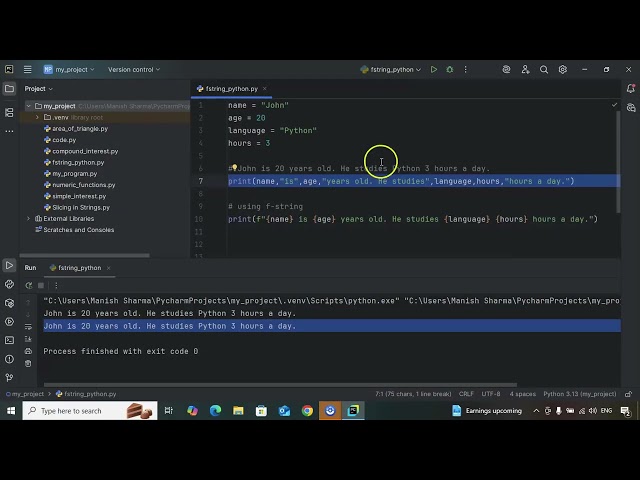Expand the .venv folder
The width and height of the screenshot is (640, 480).
[37, 118]
